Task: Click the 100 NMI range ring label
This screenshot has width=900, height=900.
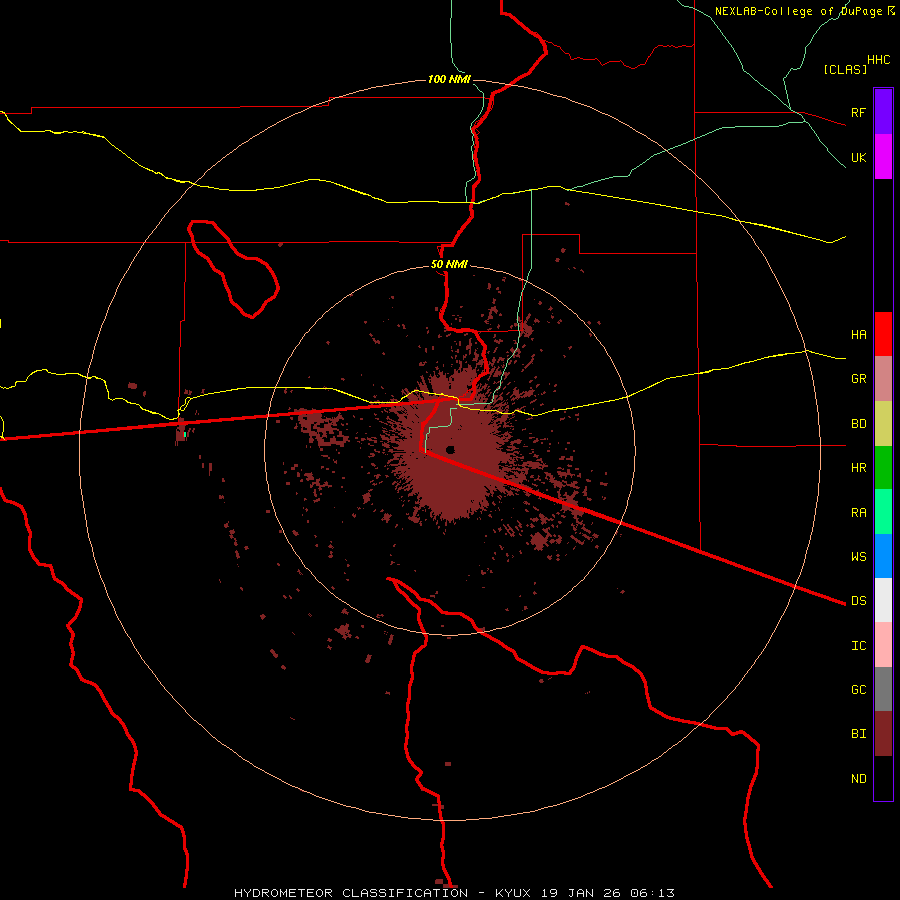Action: [x=449, y=79]
